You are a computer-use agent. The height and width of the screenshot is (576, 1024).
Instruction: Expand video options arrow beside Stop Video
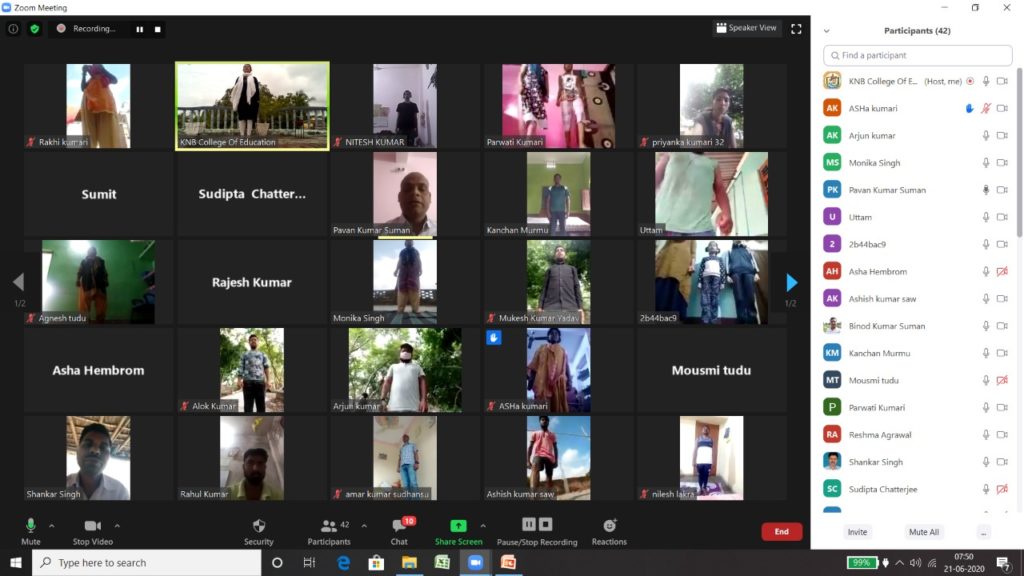[x=117, y=525]
